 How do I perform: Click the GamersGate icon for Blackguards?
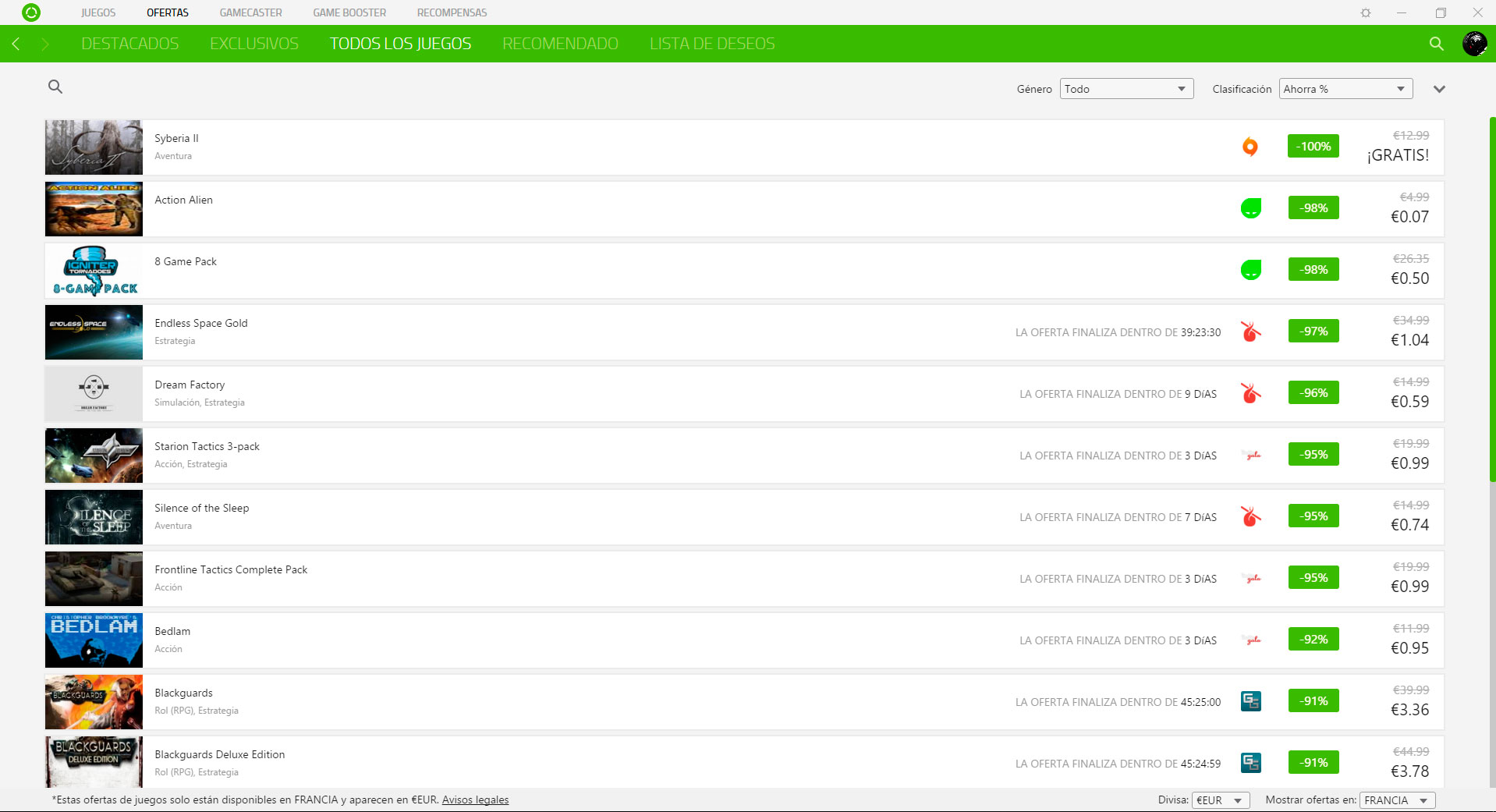click(1251, 701)
